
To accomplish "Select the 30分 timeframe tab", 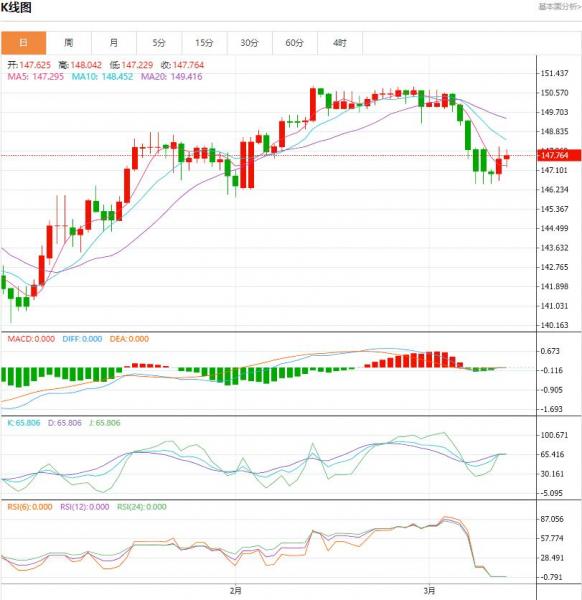I will tap(249, 43).
